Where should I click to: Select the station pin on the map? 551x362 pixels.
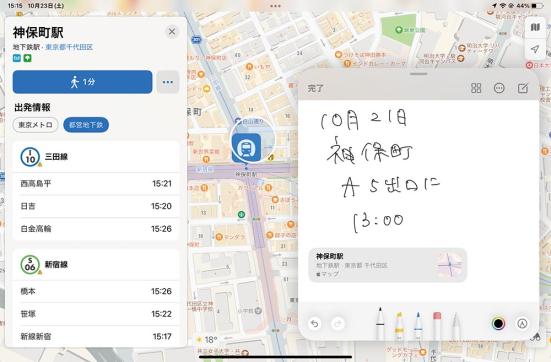coord(246,148)
